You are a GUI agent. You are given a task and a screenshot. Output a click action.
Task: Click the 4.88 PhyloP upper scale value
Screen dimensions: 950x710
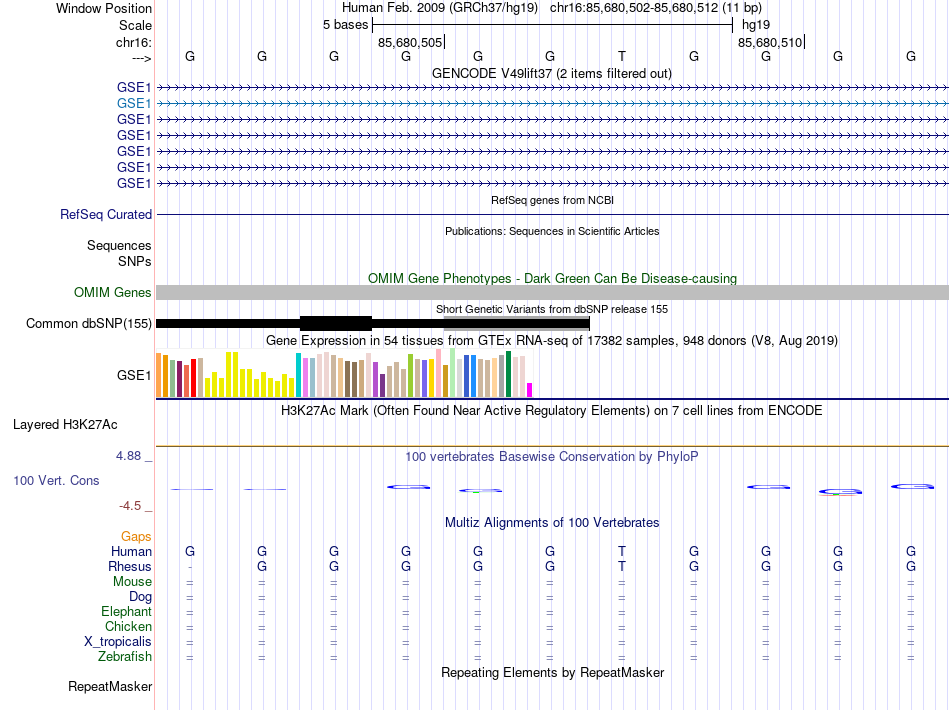tap(129, 456)
